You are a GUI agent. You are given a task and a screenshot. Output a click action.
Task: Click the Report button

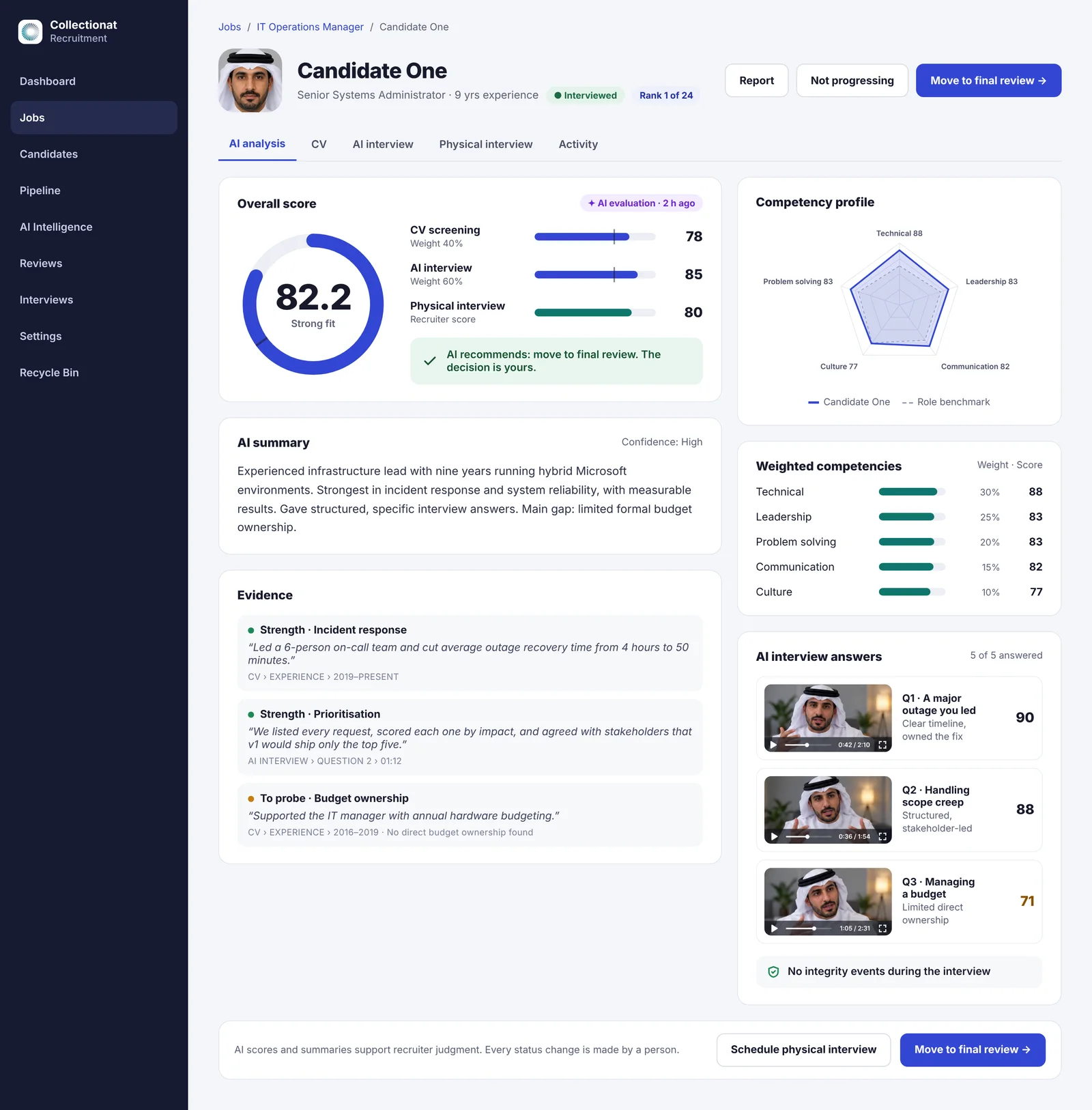[757, 81]
